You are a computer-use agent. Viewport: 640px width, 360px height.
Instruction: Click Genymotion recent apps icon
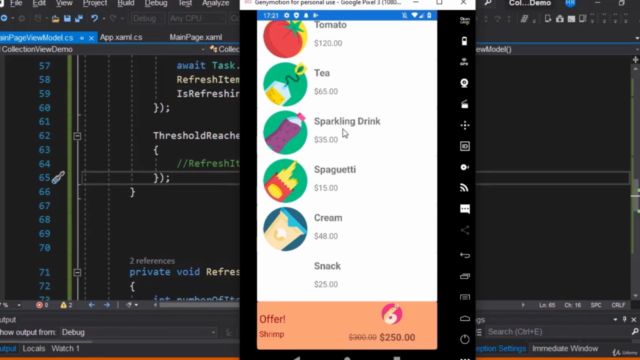[x=464, y=276]
